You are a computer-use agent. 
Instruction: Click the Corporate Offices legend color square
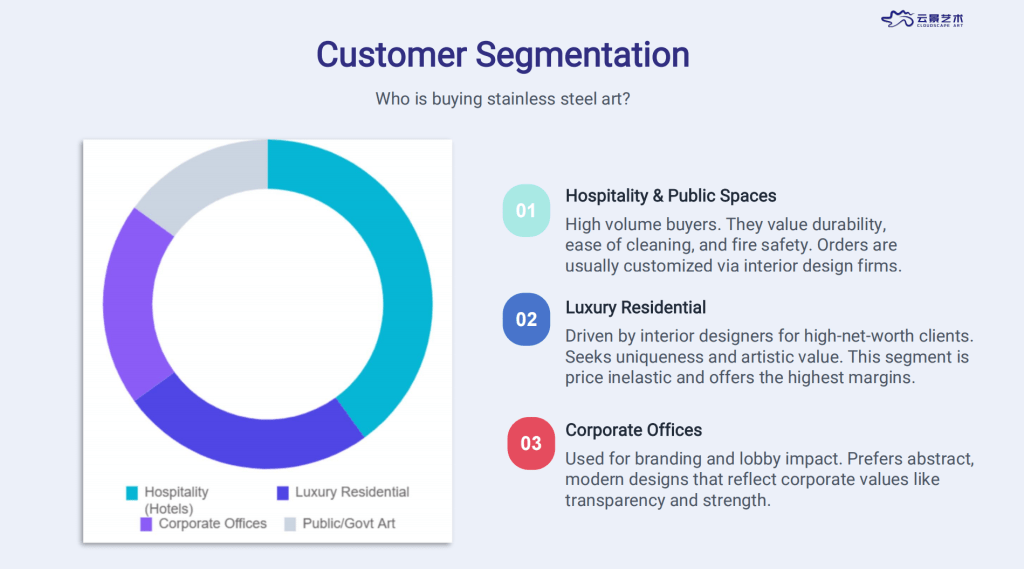[x=146, y=523]
